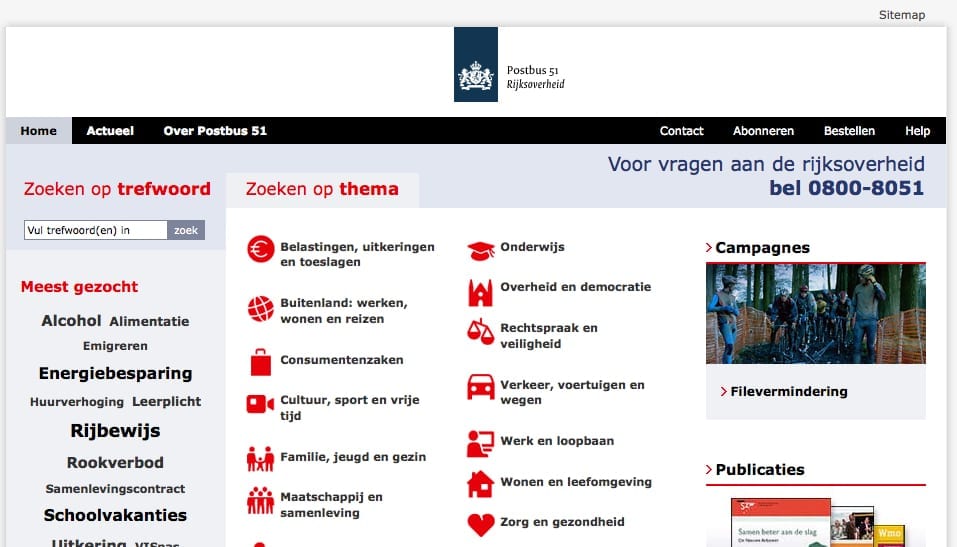Click the Samenlevingscontract keyword link
This screenshot has width=957, height=547.
click(115, 489)
